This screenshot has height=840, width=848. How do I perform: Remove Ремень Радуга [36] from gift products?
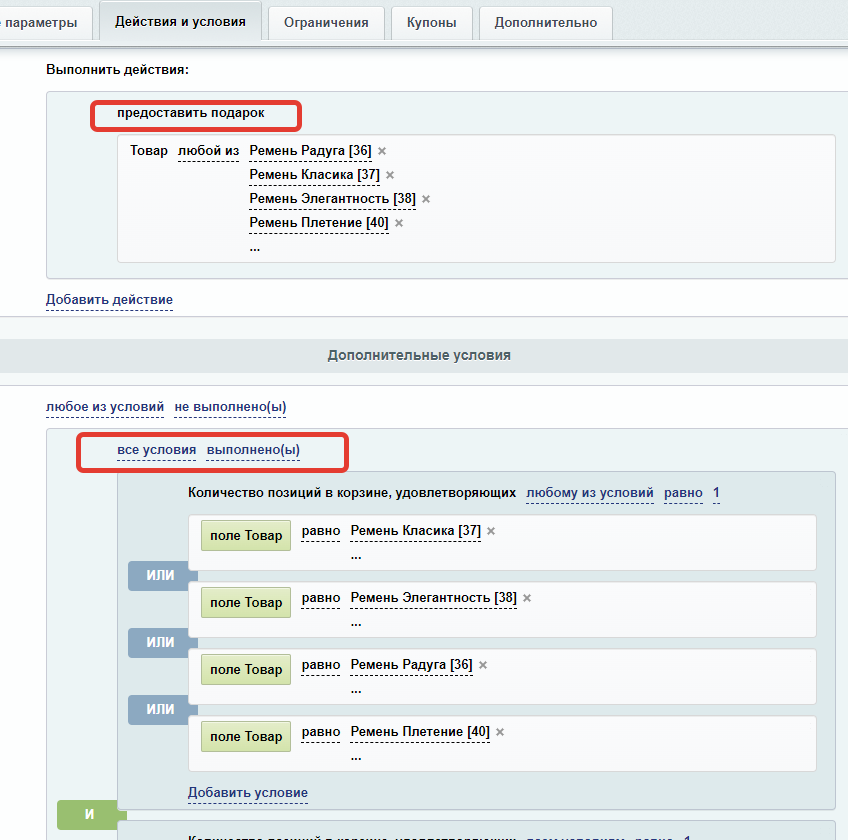coord(382,151)
